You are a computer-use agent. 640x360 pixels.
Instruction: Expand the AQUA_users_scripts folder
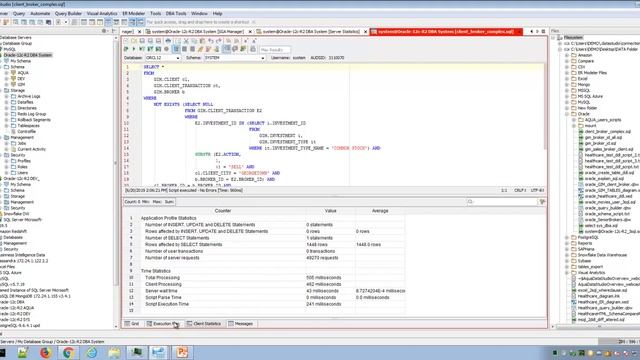coord(574,120)
